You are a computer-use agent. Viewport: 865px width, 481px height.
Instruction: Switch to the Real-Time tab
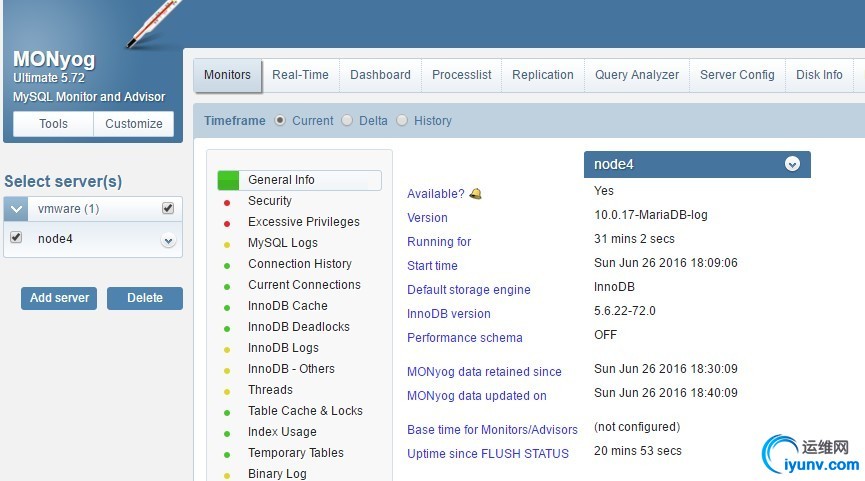click(x=300, y=75)
